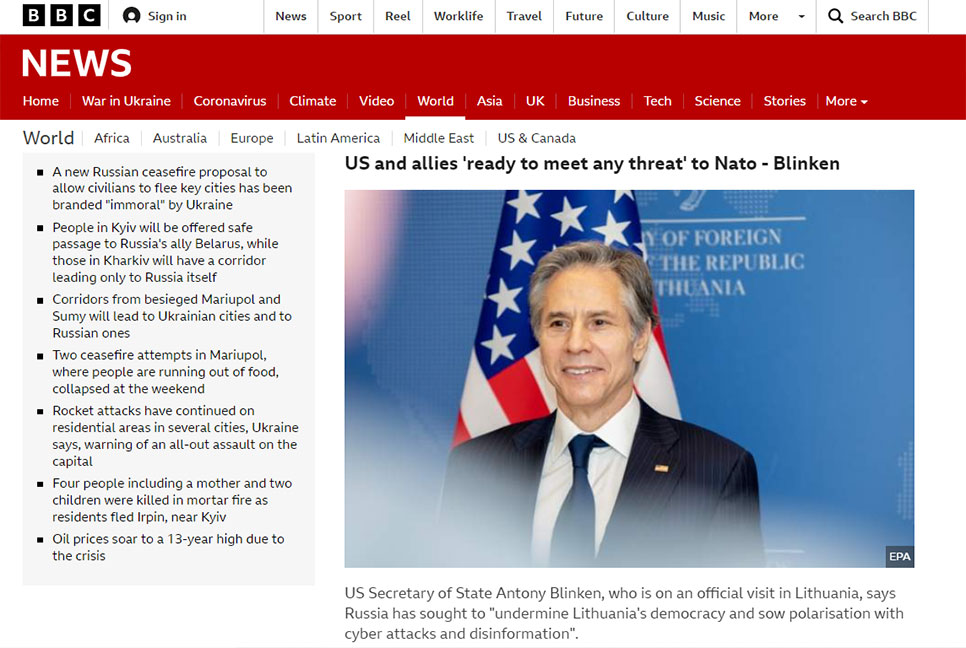Switch to the Climate tab
Screen dimensions: 966x648
pos(313,101)
